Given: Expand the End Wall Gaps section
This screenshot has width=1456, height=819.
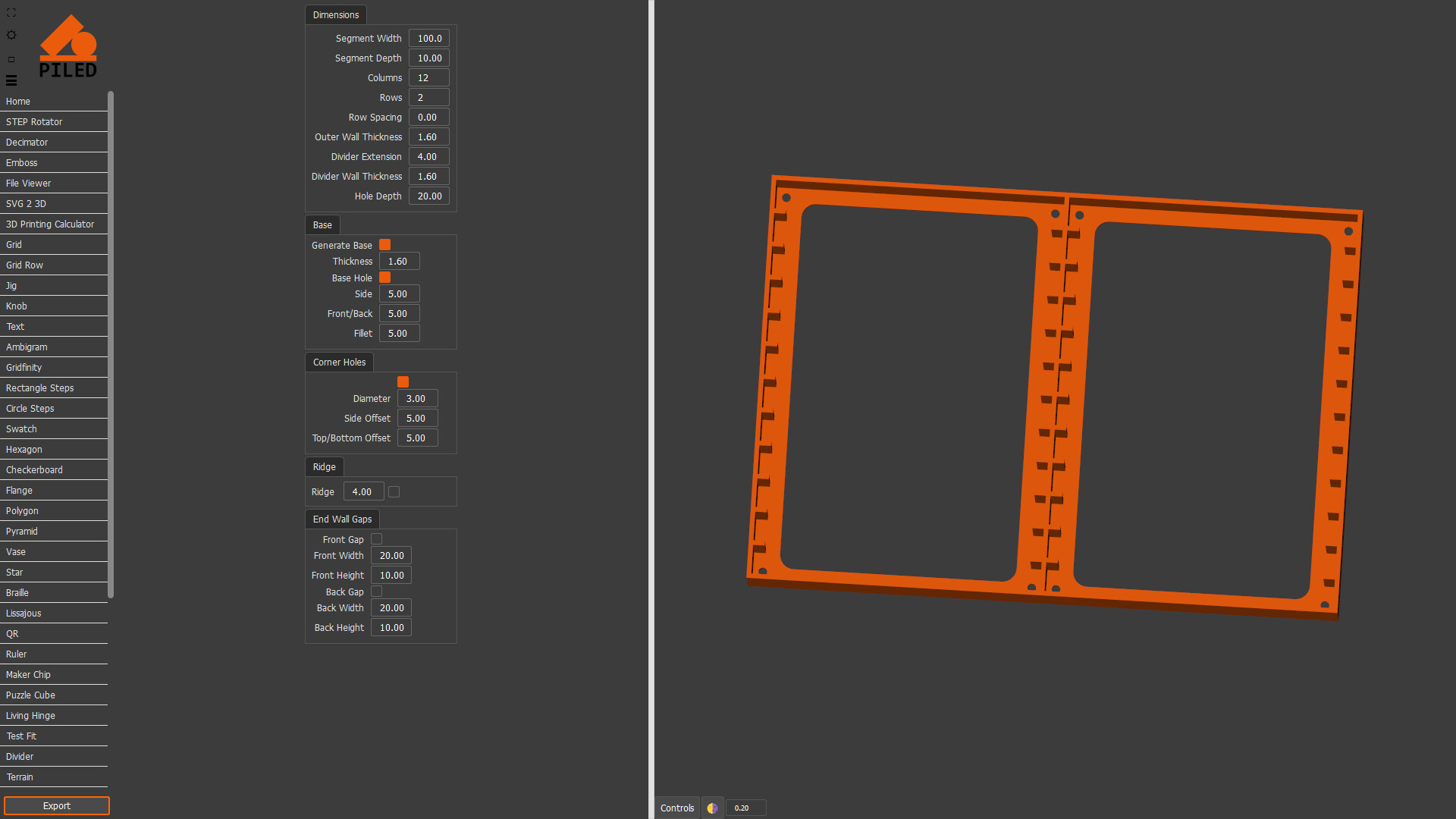Looking at the screenshot, I should [x=341, y=519].
